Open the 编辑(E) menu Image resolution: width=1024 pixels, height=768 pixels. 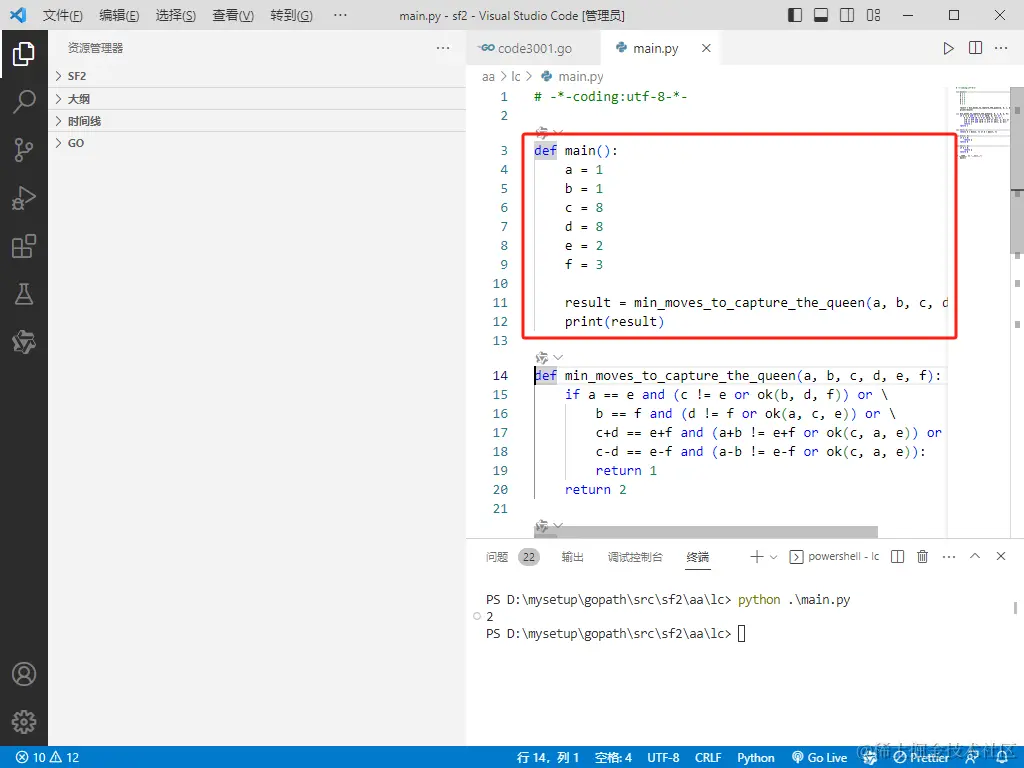coord(119,15)
